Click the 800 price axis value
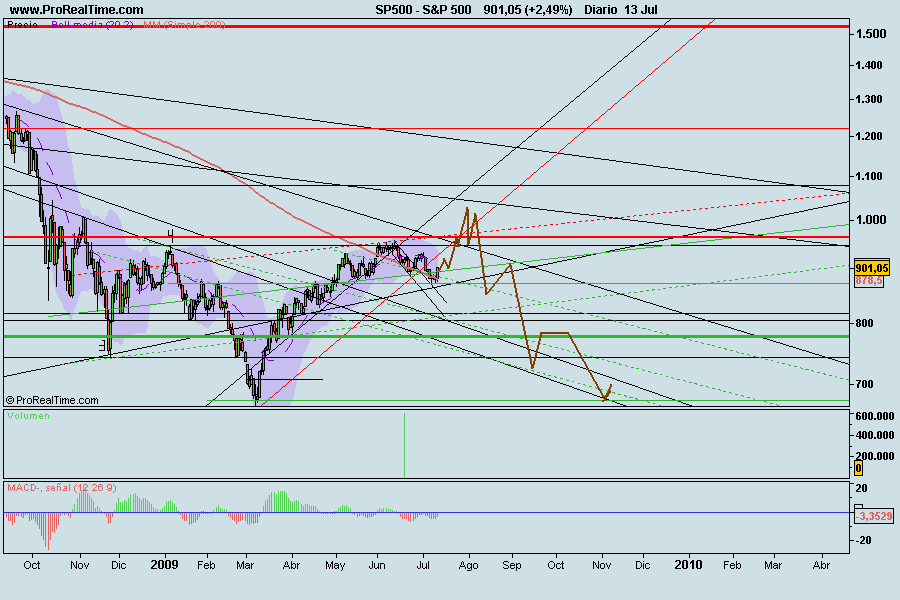The image size is (900, 600). click(x=864, y=323)
